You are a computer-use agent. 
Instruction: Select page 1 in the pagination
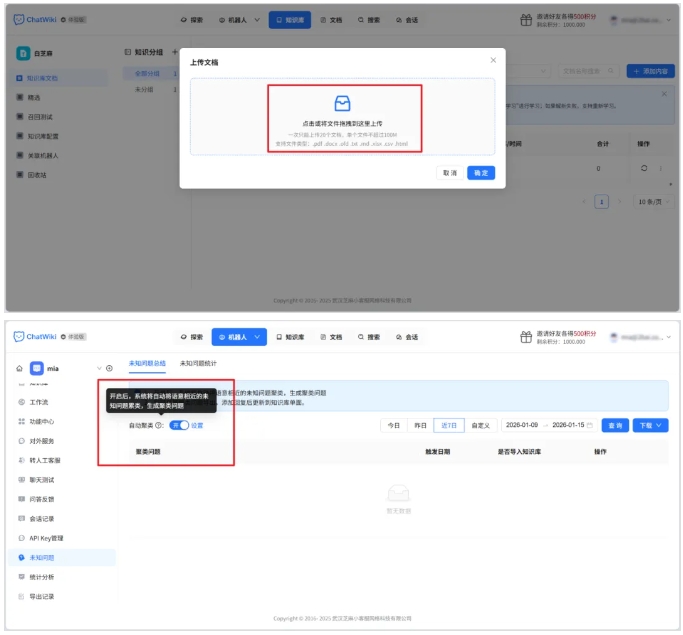click(602, 202)
